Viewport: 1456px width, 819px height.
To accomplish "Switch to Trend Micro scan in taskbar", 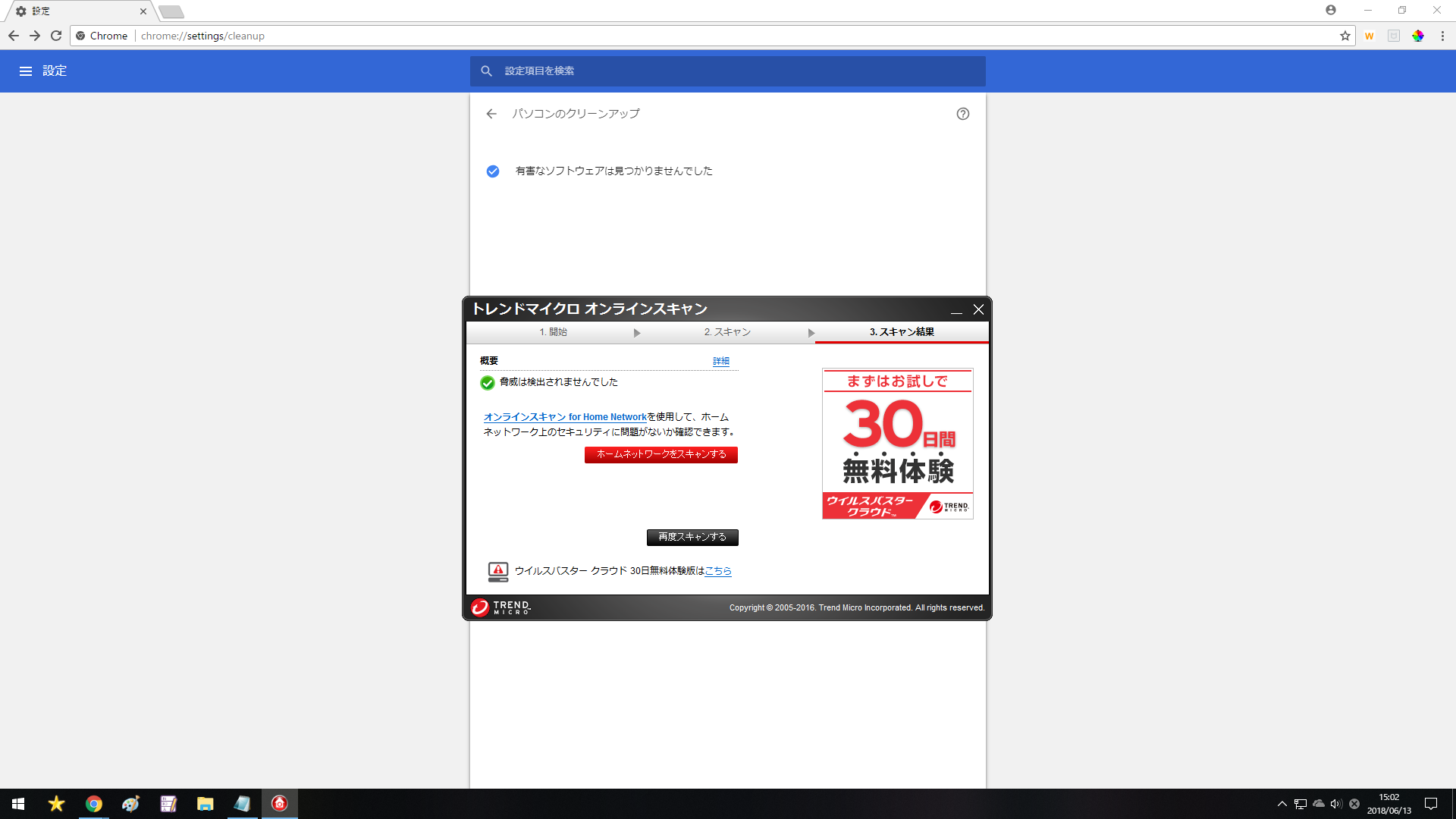I will [x=280, y=804].
